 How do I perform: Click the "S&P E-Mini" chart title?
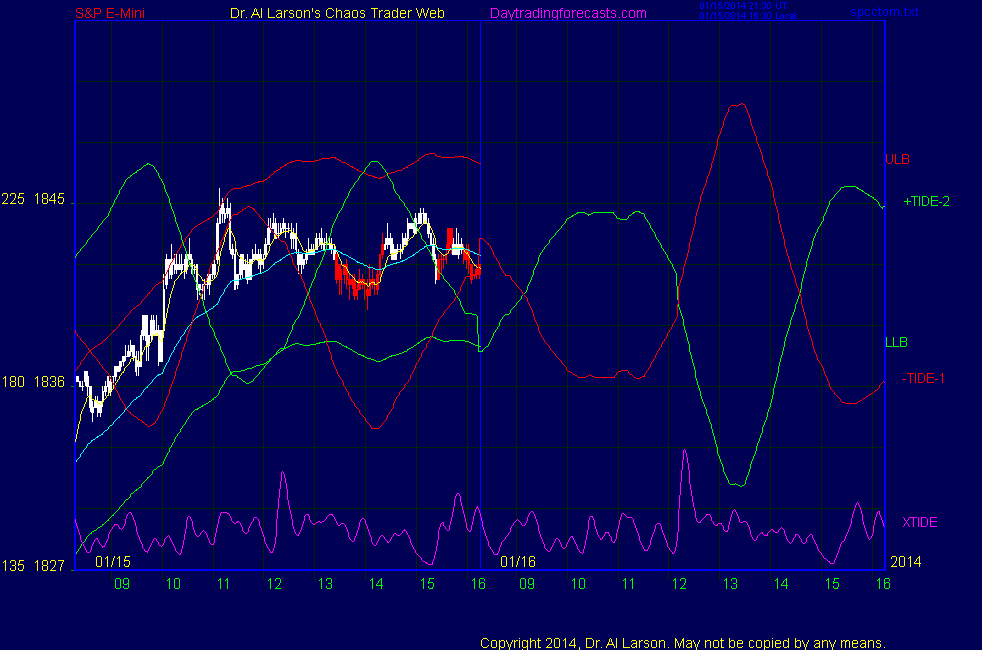tap(110, 13)
